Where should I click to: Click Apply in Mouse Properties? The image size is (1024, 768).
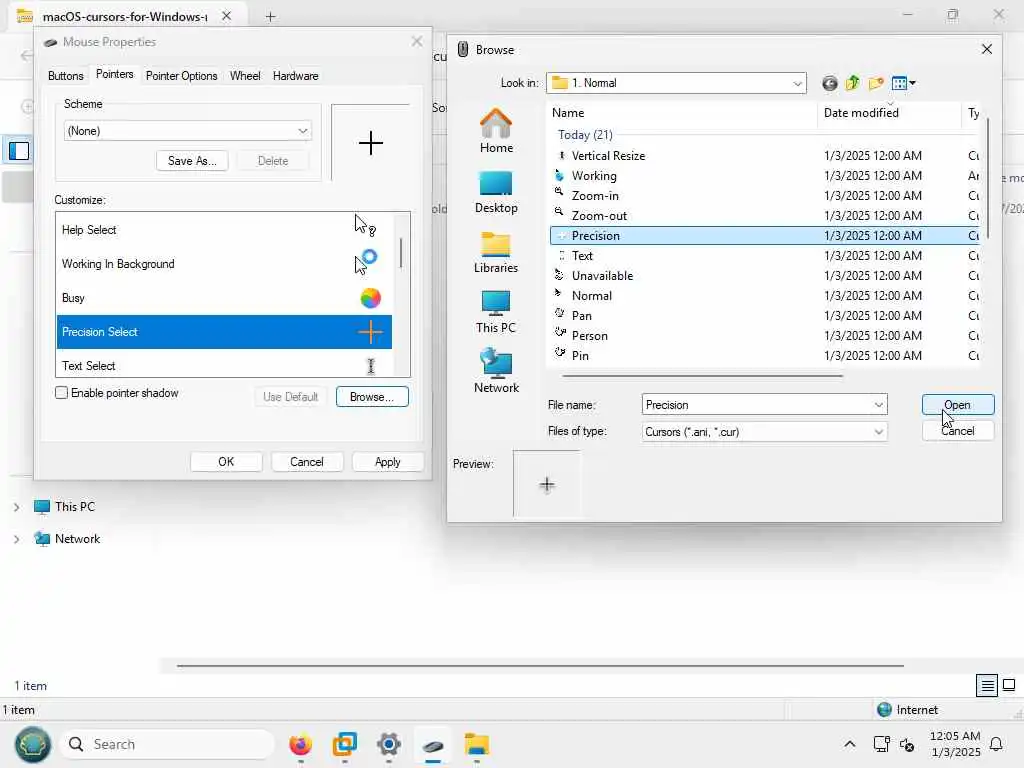point(387,462)
